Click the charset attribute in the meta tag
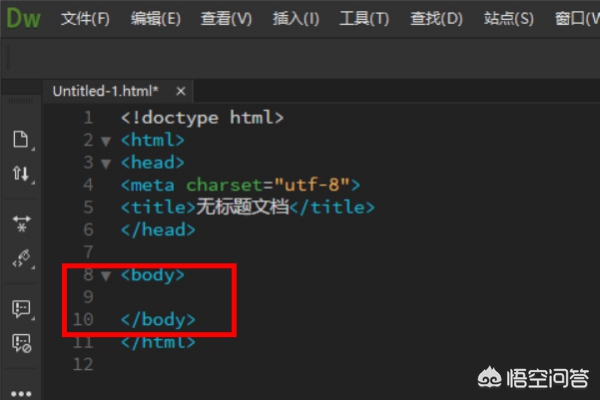 (x=224, y=185)
